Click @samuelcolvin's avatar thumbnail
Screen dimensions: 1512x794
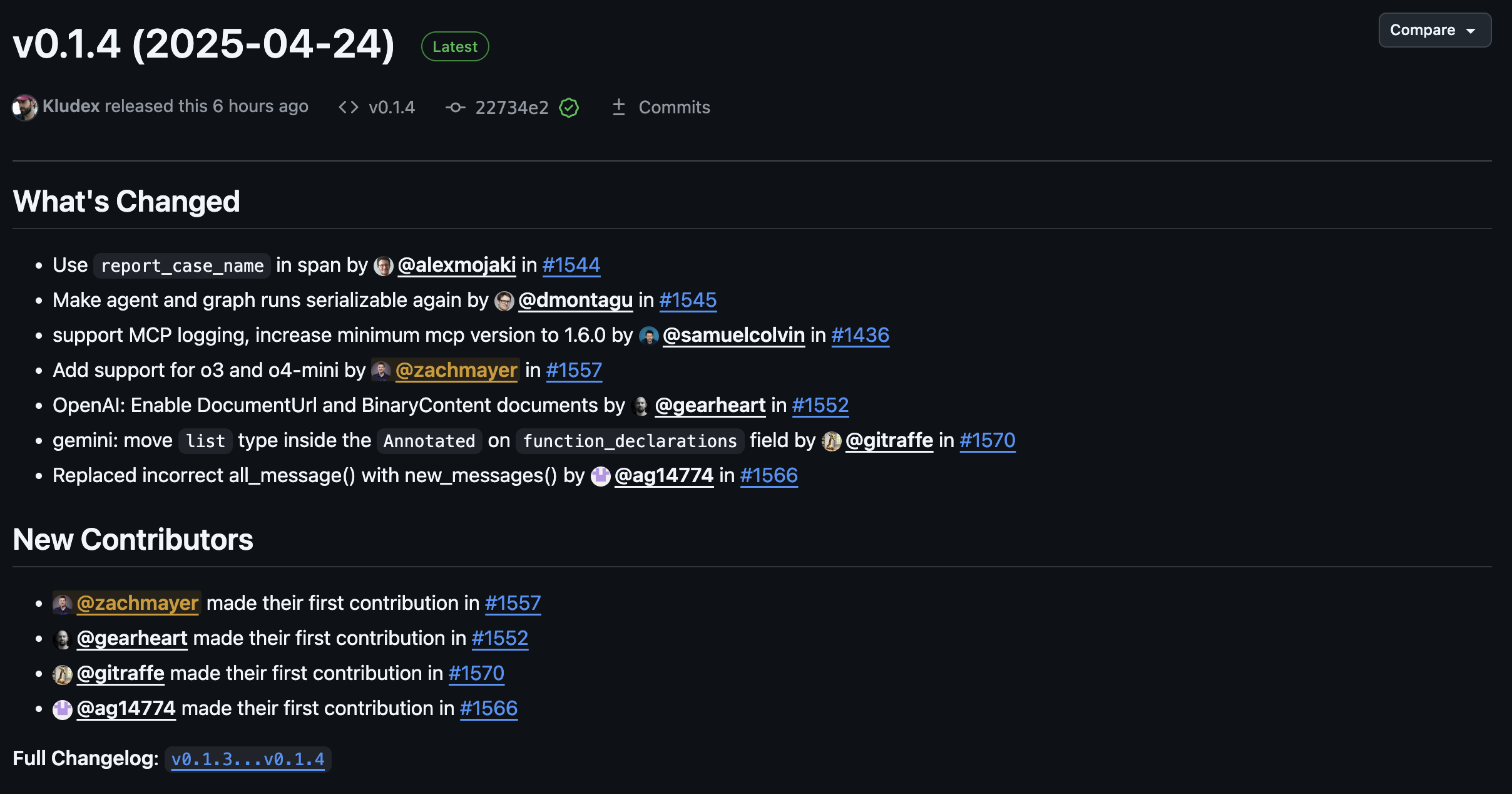pos(649,334)
